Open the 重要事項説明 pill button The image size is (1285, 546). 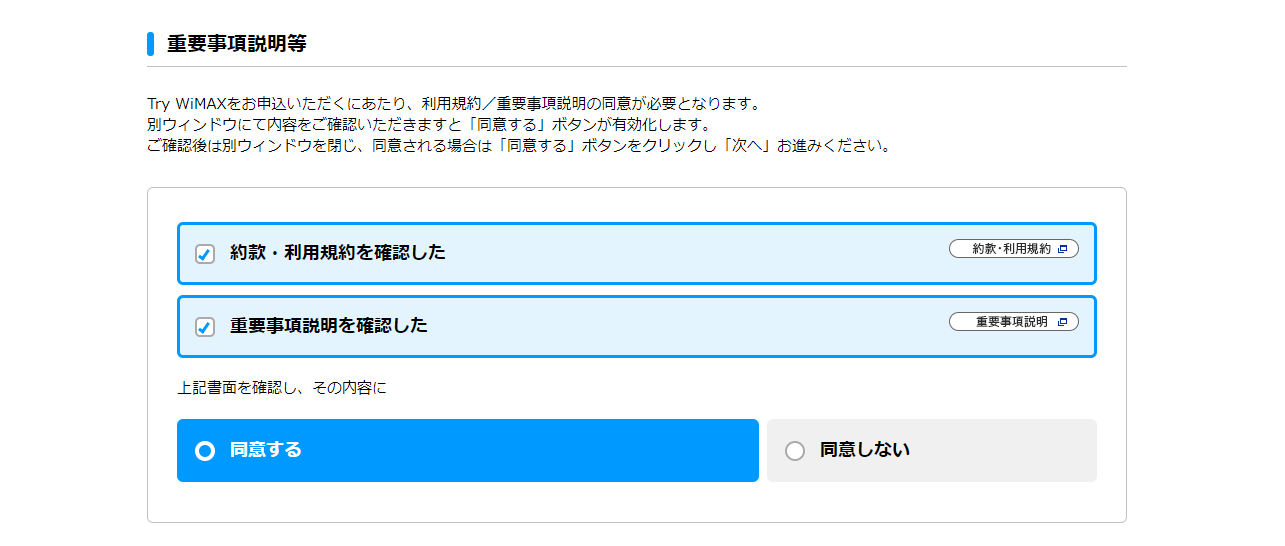point(1010,322)
